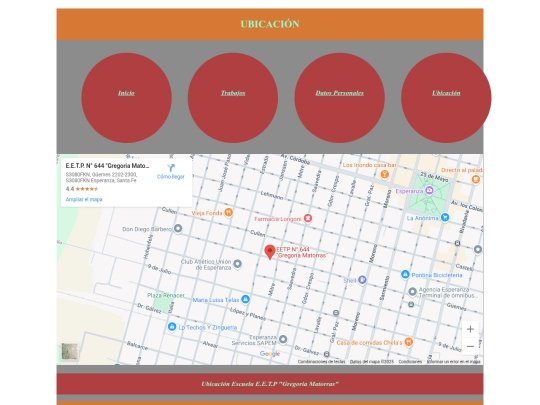Click the red EETP N° 644 map pin
This screenshot has width=540, height=405.
pos(270,252)
